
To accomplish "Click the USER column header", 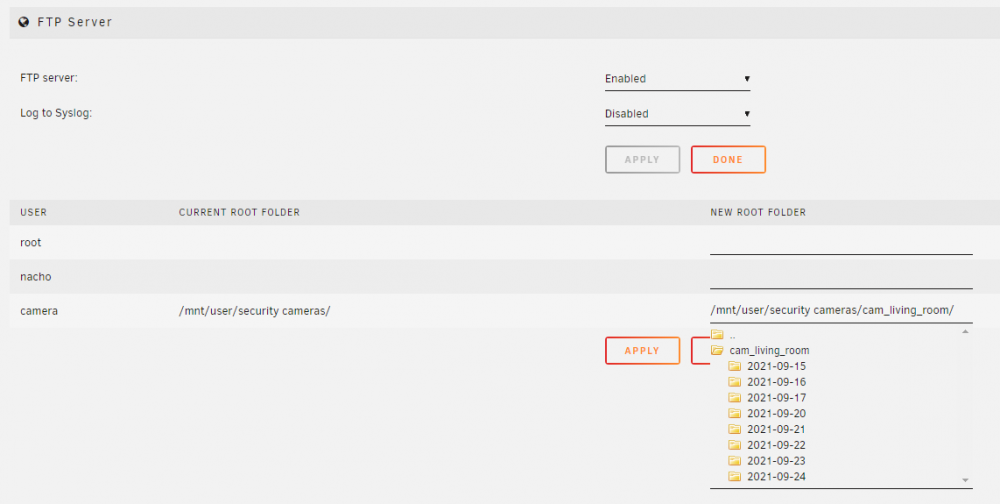I will (x=33, y=212).
